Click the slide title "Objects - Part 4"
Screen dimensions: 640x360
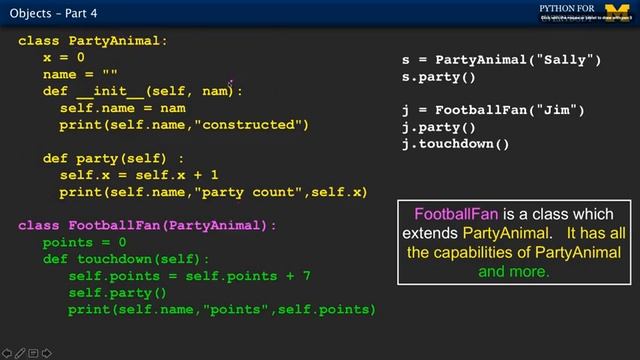click(53, 13)
